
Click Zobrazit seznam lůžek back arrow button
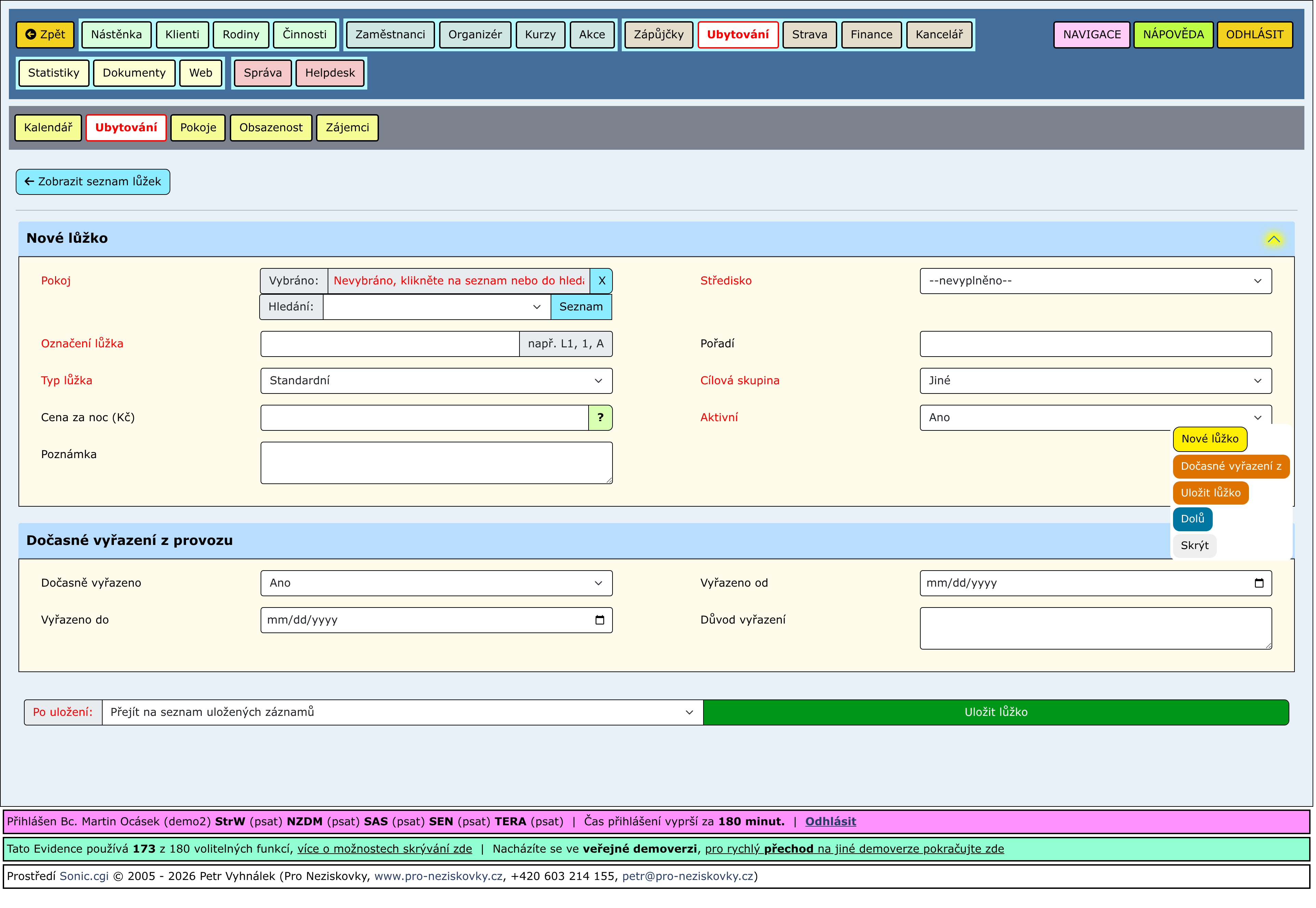(x=93, y=182)
